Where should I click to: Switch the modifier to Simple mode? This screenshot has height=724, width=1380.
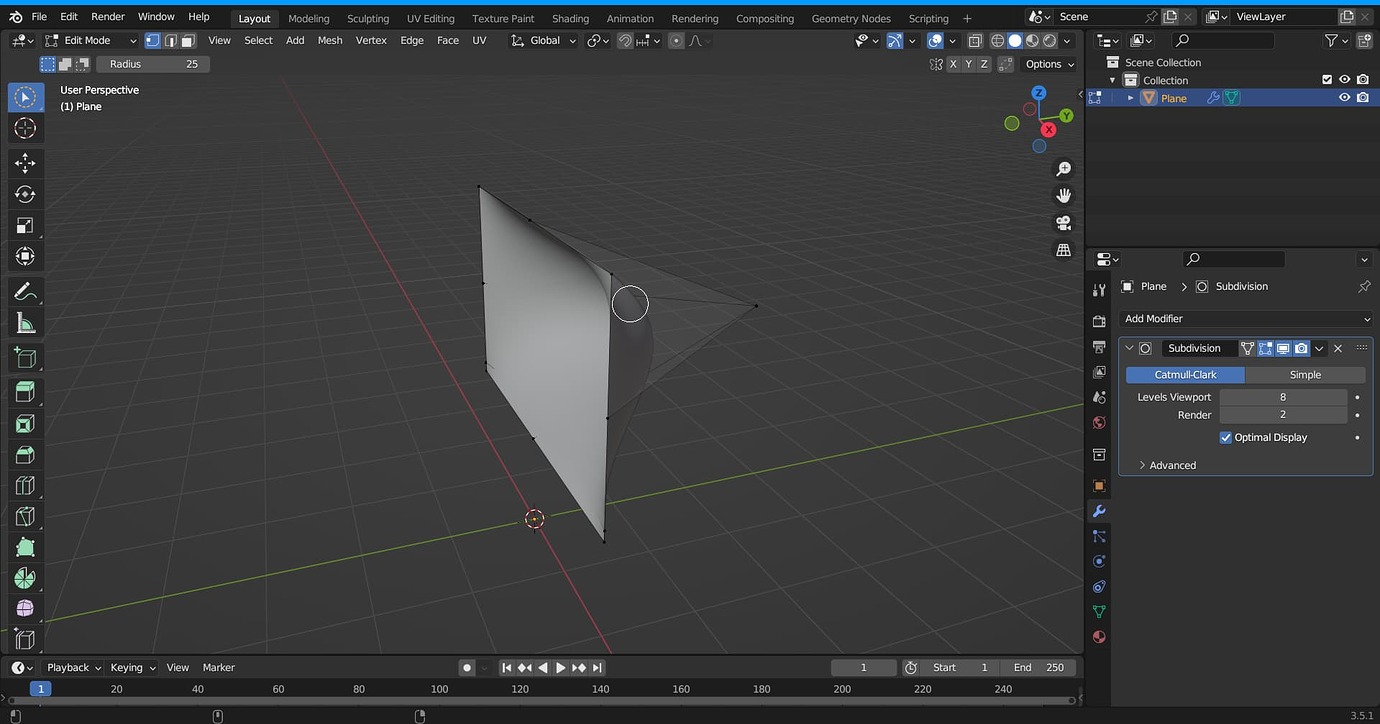(x=1305, y=374)
